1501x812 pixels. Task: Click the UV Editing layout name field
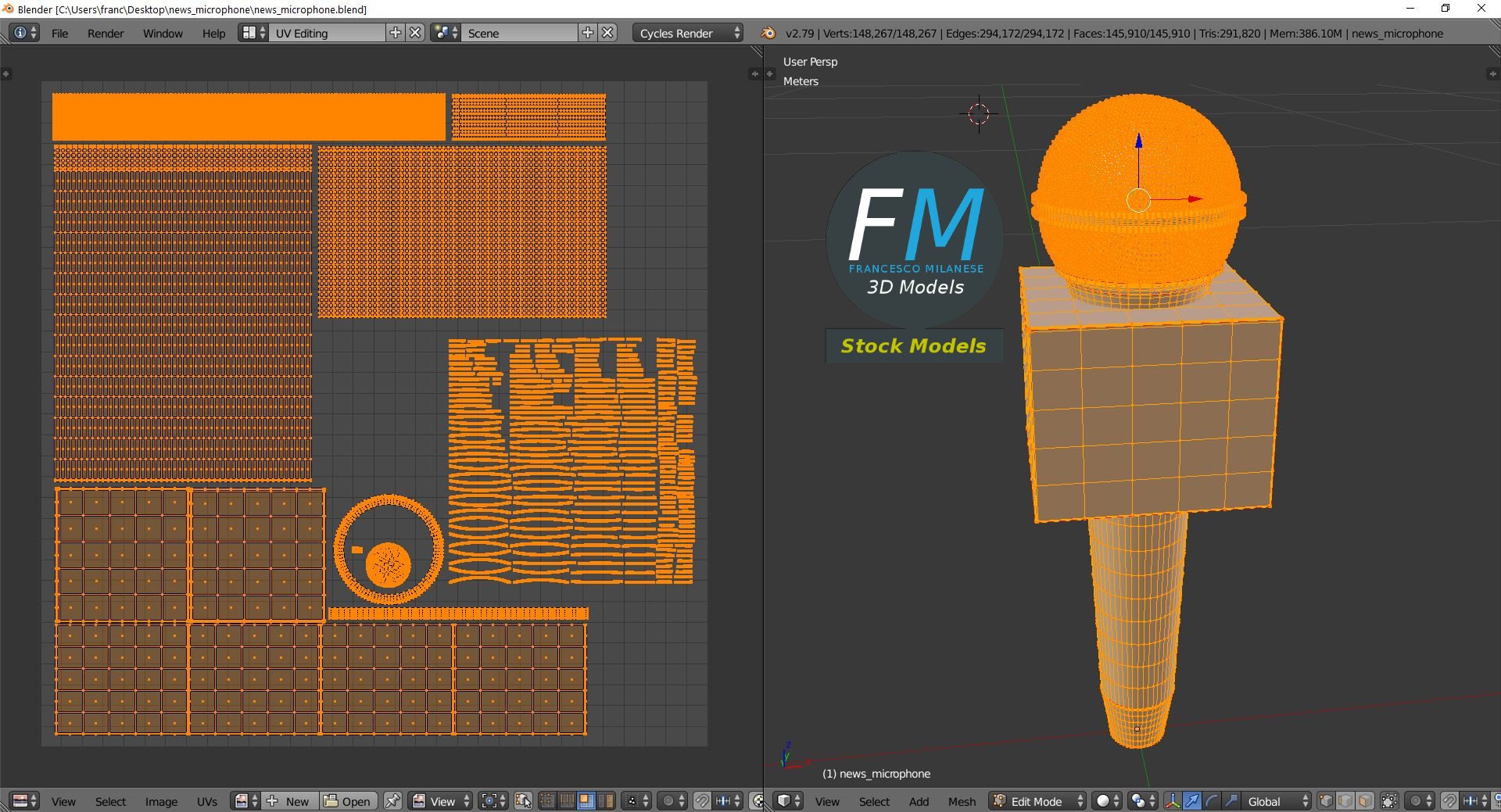pyautogui.click(x=327, y=33)
